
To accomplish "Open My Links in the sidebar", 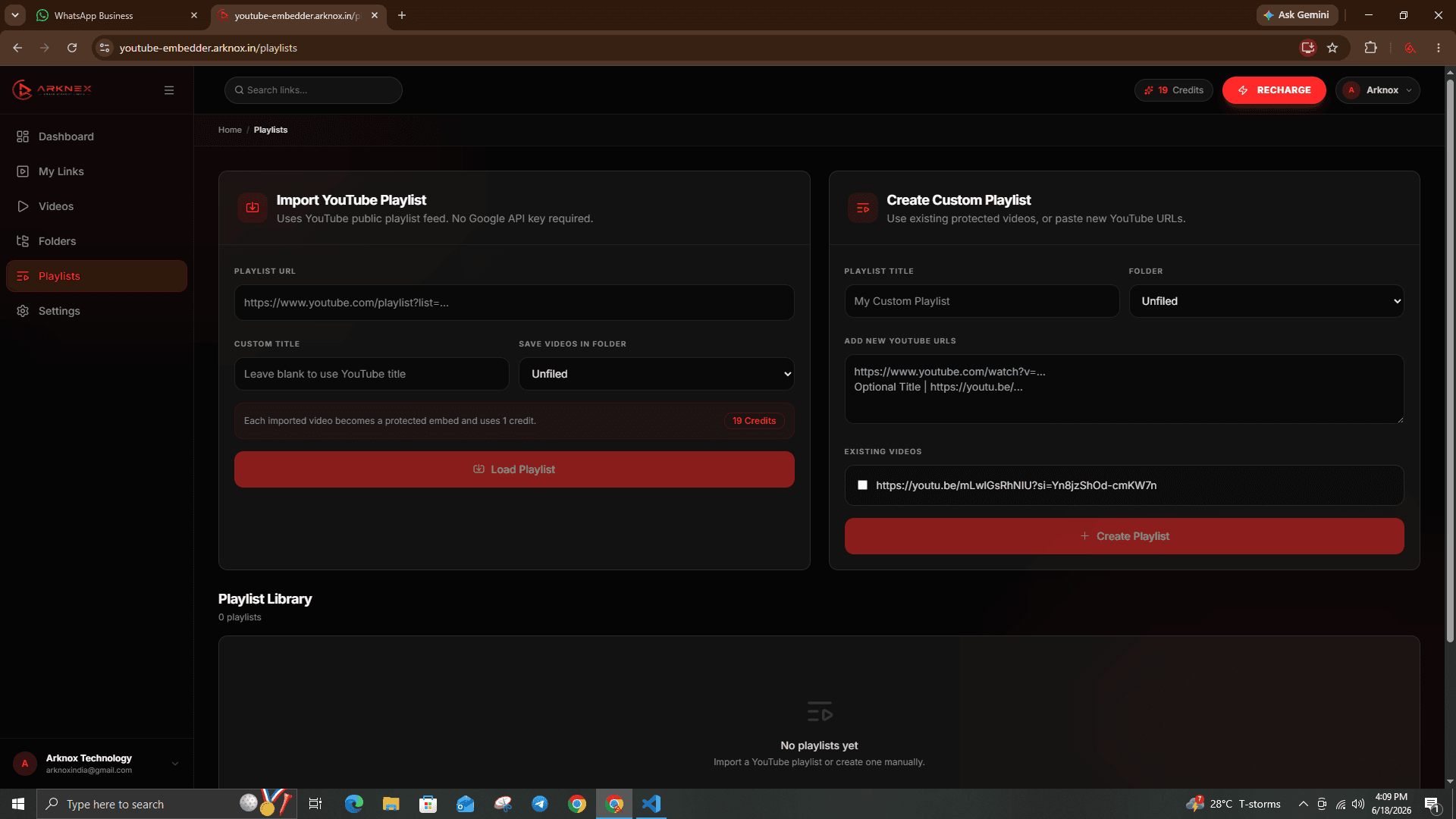I will (x=96, y=171).
